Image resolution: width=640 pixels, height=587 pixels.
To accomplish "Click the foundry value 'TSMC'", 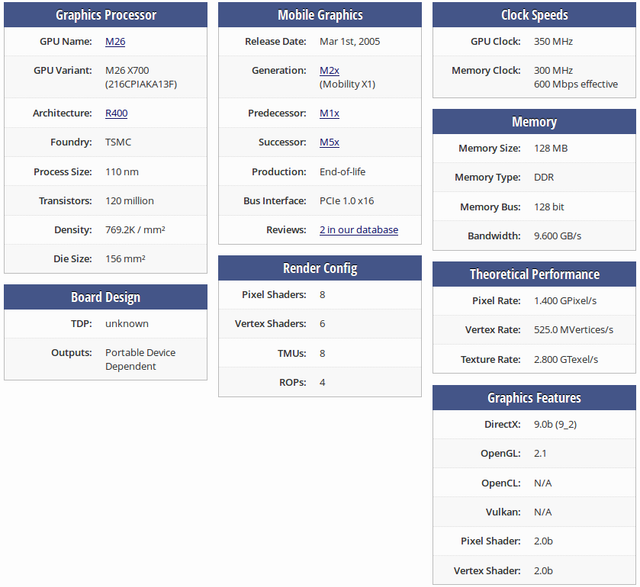I will [118, 142].
